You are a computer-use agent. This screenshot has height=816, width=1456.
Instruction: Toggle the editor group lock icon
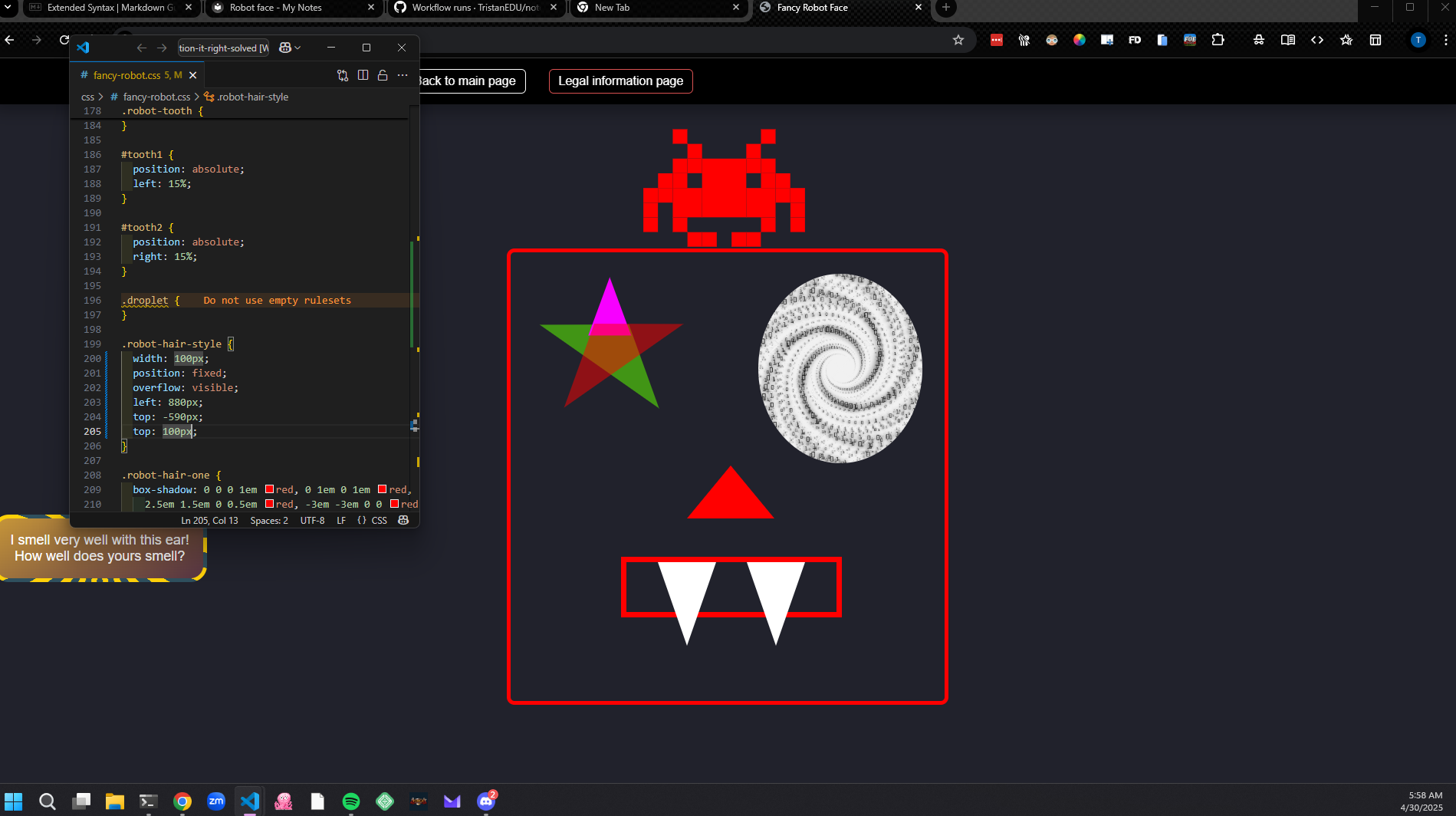[x=383, y=75]
